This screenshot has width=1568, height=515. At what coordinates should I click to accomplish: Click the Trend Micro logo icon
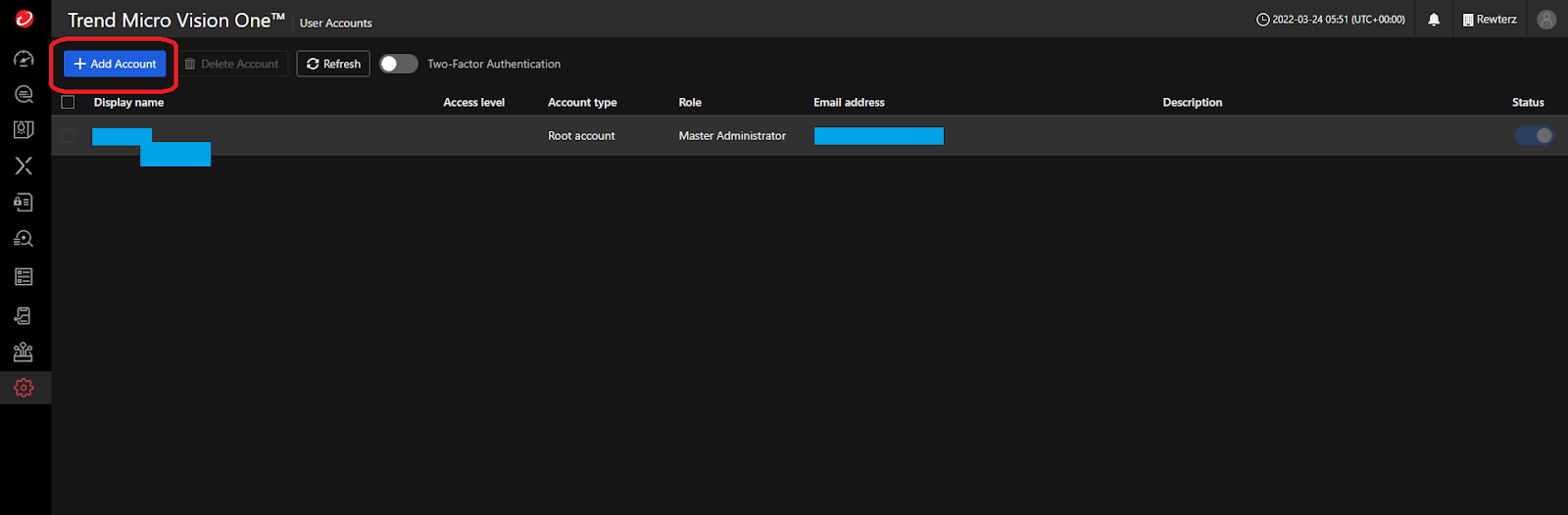click(x=24, y=19)
